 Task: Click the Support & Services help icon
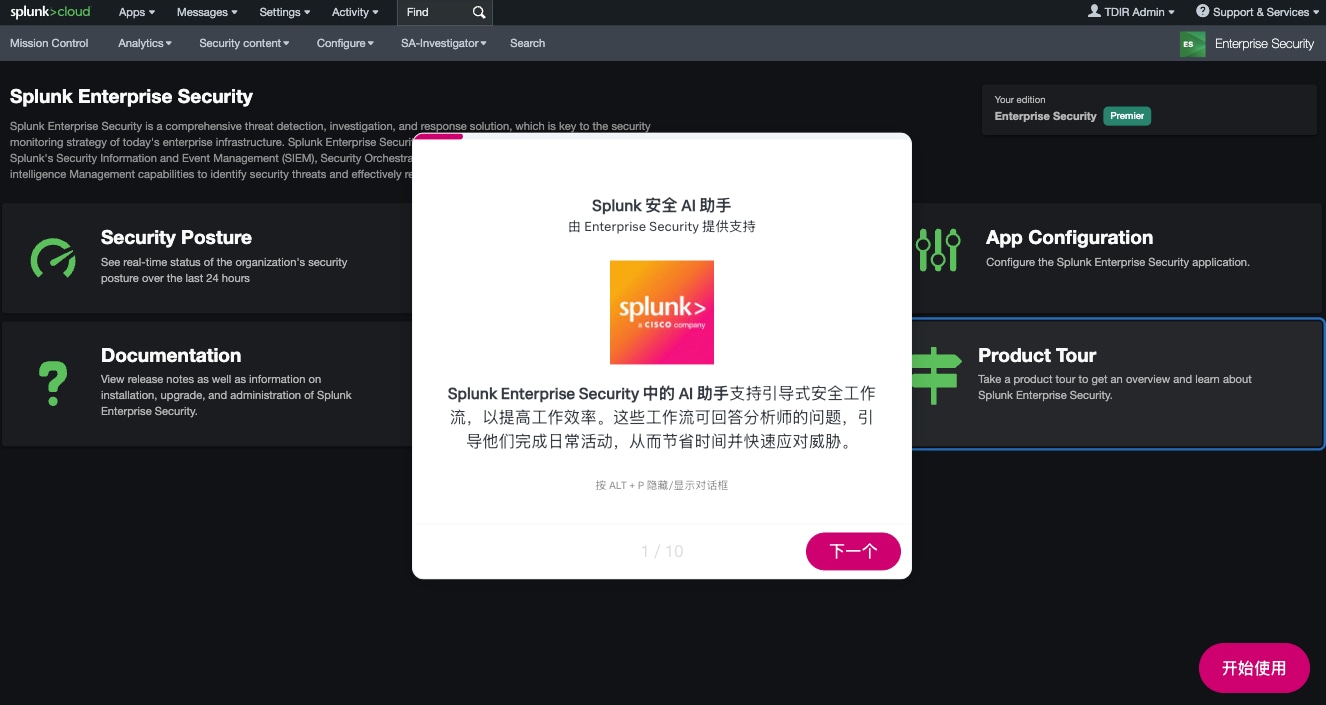coord(1202,11)
